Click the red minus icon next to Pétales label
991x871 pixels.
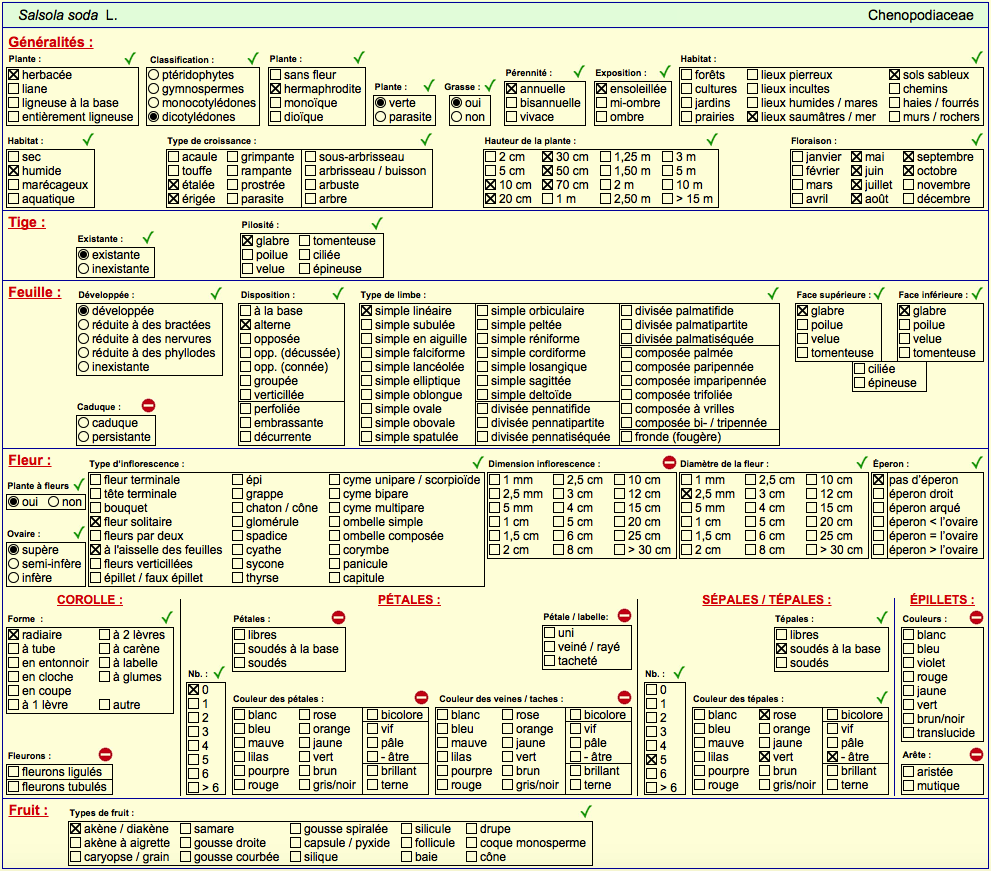pos(339,617)
